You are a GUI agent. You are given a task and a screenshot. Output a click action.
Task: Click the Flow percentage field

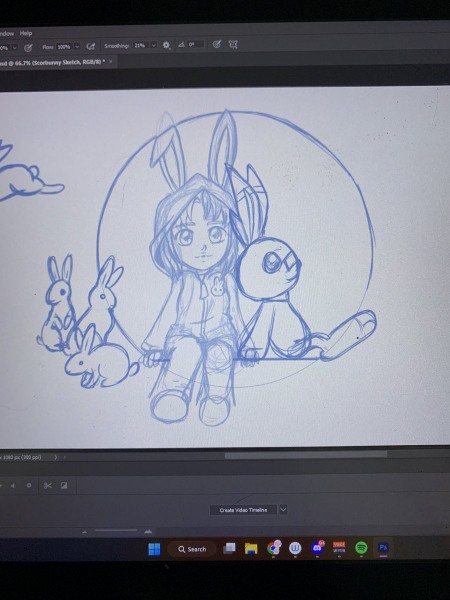pos(64,47)
